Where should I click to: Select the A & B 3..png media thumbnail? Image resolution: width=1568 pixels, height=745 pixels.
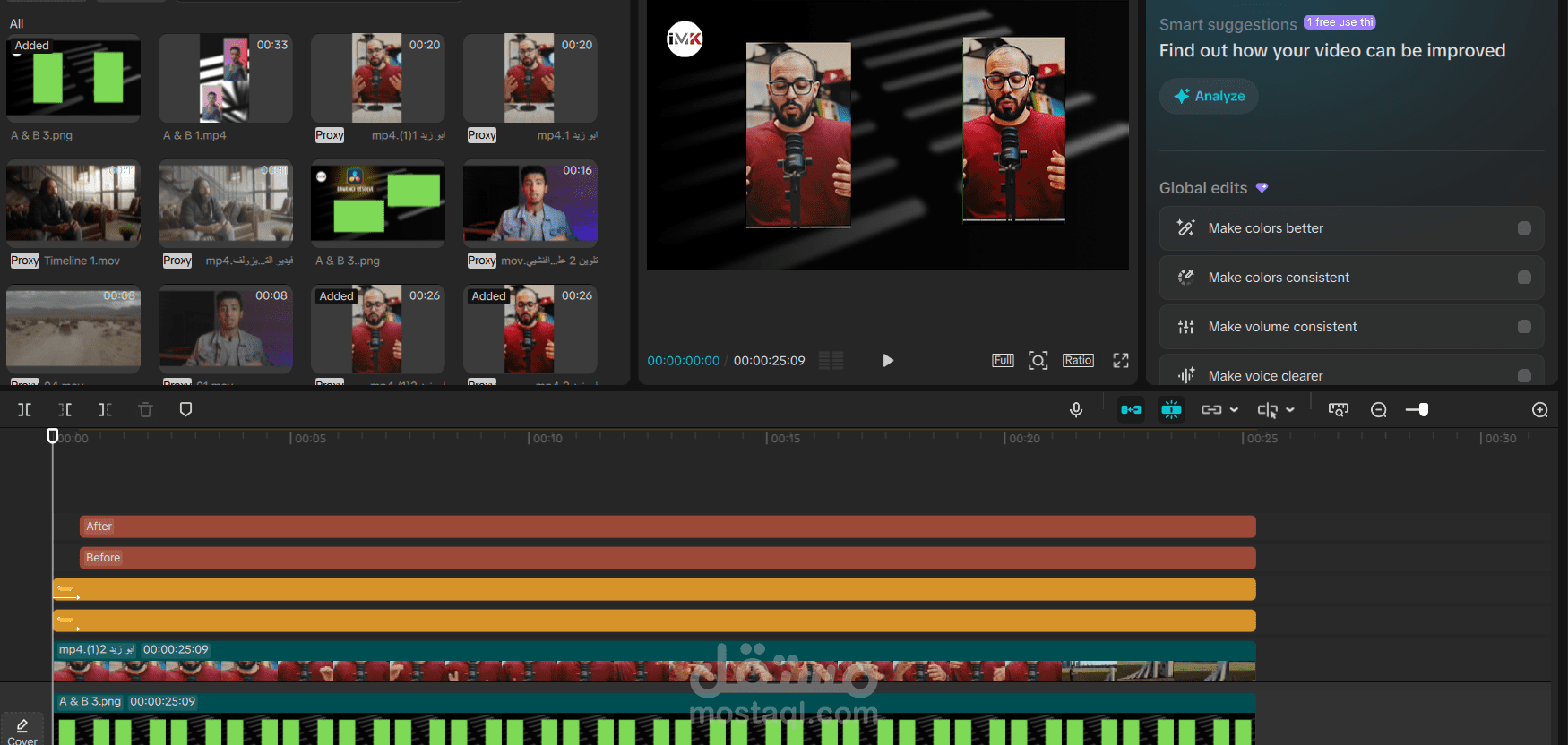coord(378,203)
